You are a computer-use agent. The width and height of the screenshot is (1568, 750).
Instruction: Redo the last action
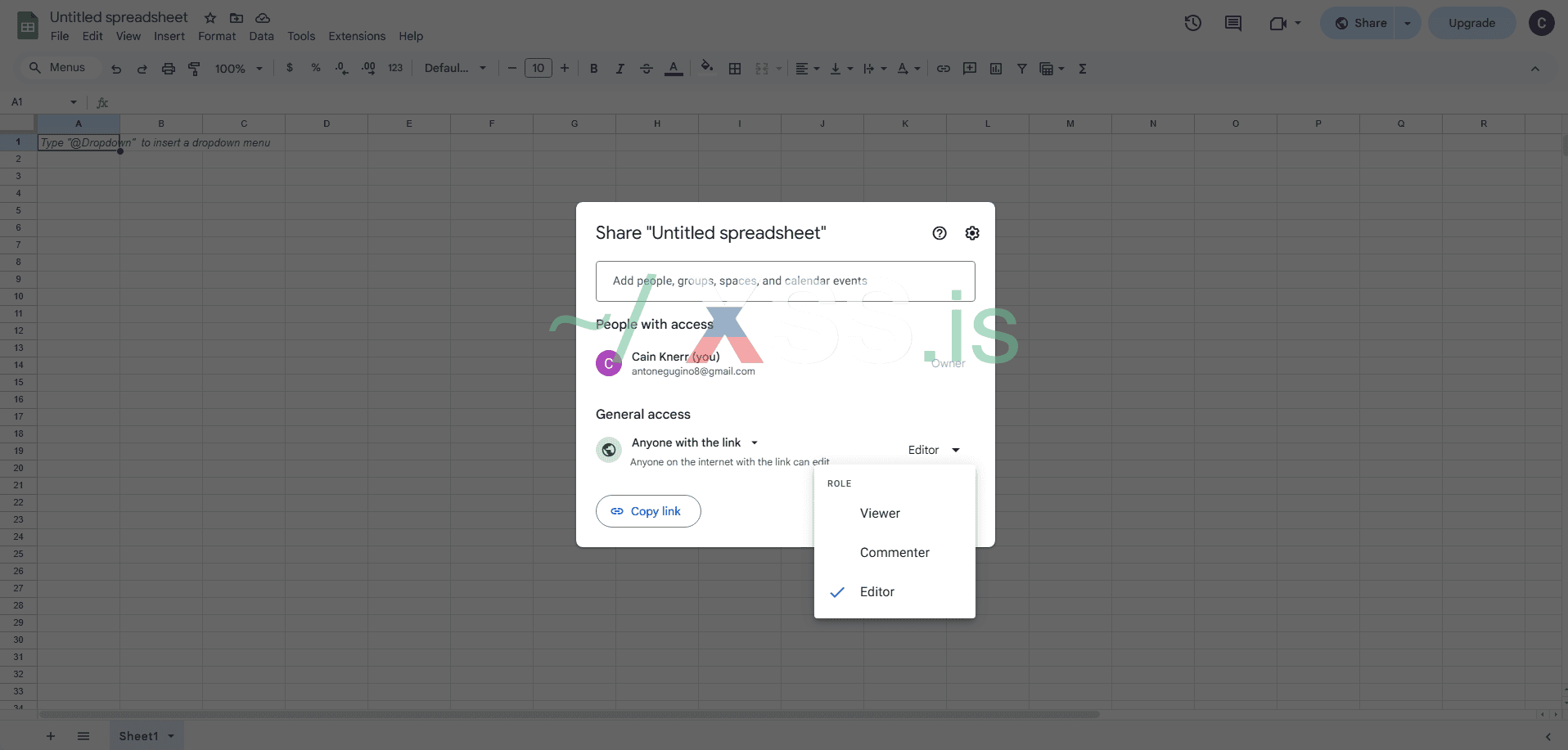click(x=142, y=69)
